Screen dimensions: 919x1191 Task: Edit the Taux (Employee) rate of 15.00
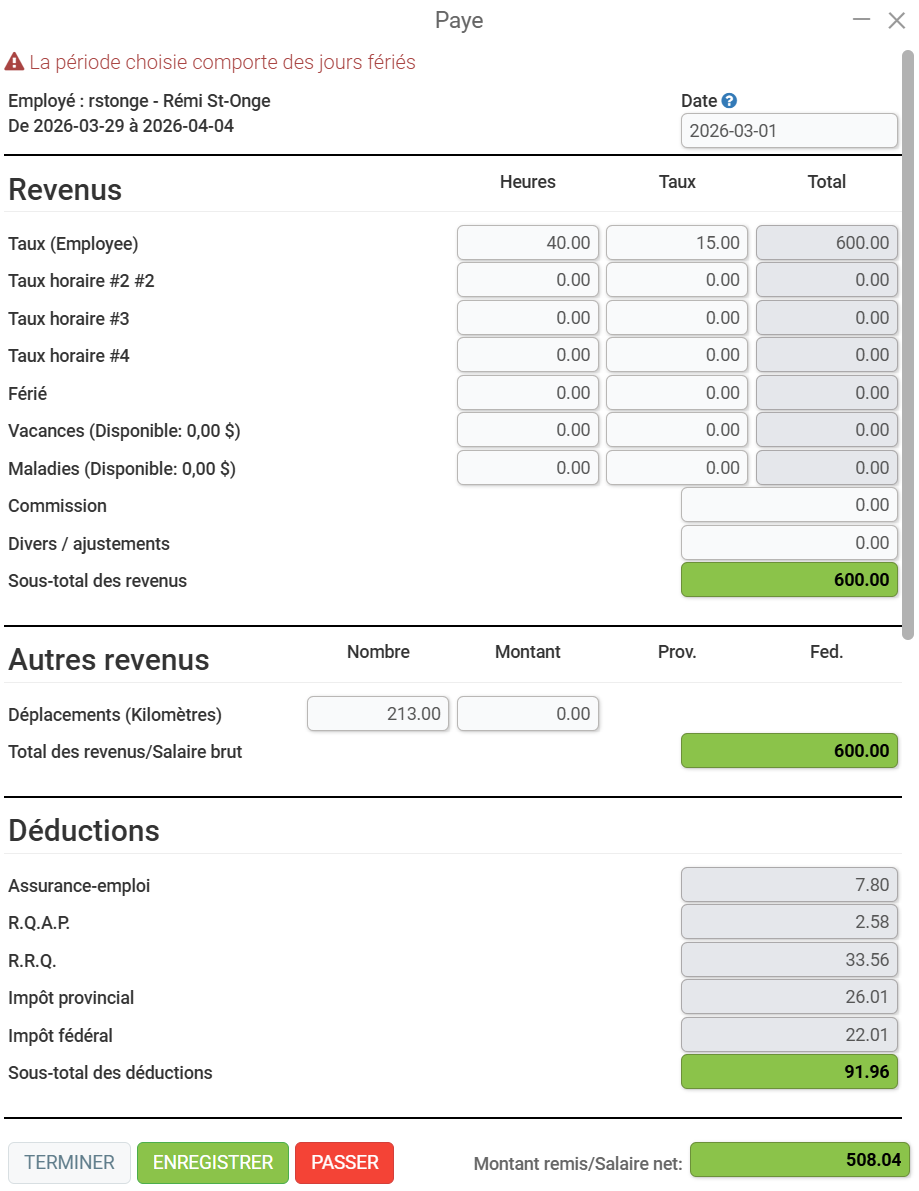[x=677, y=242]
